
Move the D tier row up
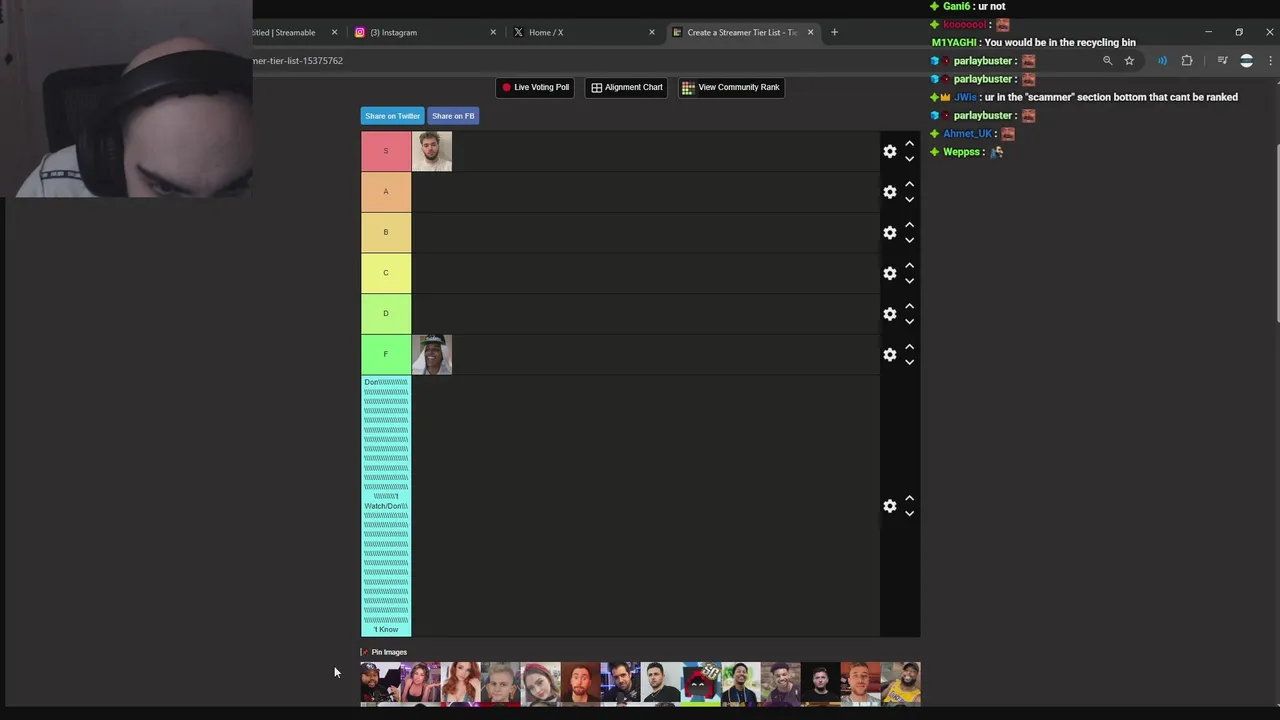point(909,306)
